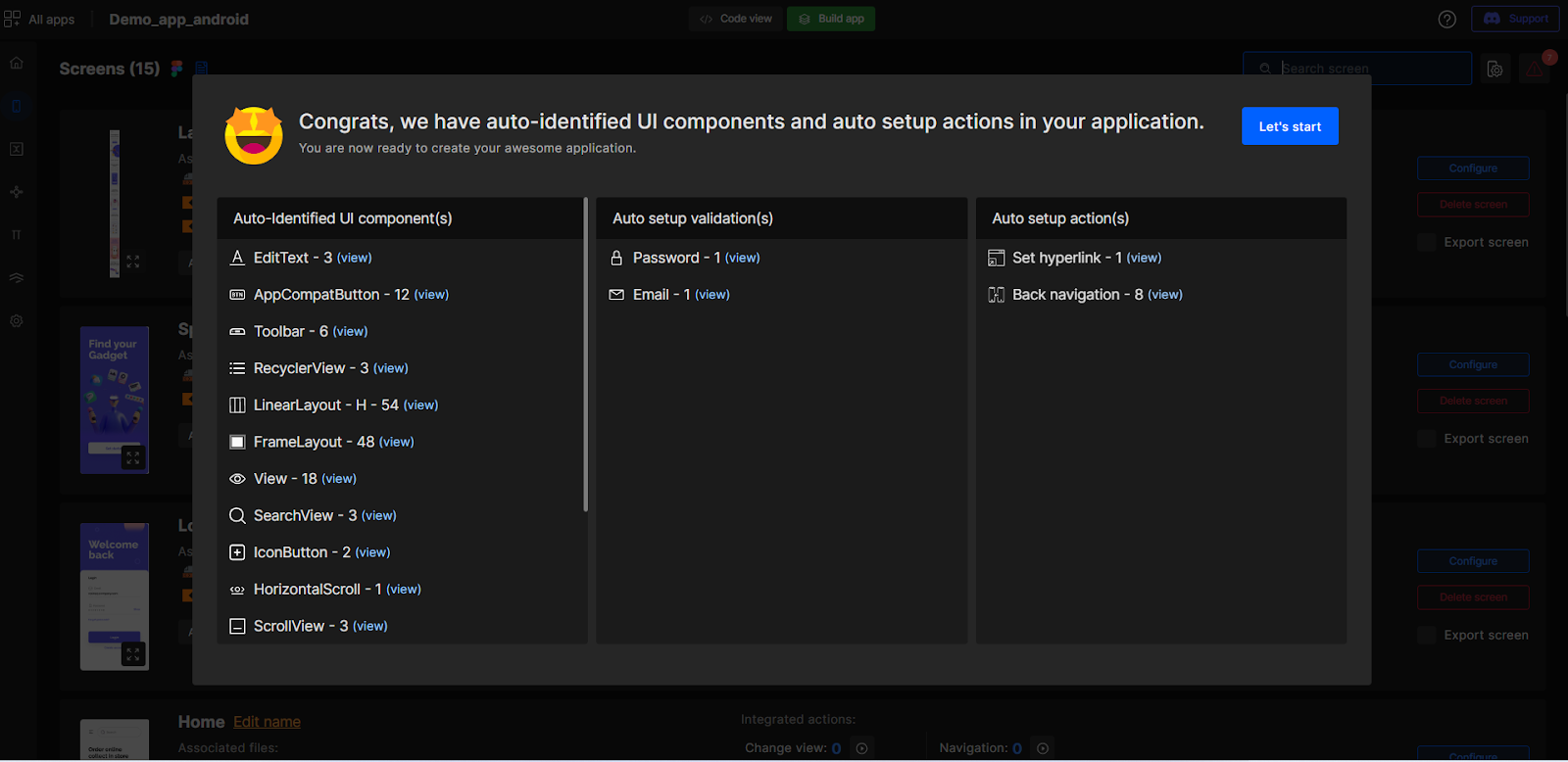Screen dimensions: 1568x762
Task: Click the Figma icon beside Screens
Action: click(x=176, y=69)
